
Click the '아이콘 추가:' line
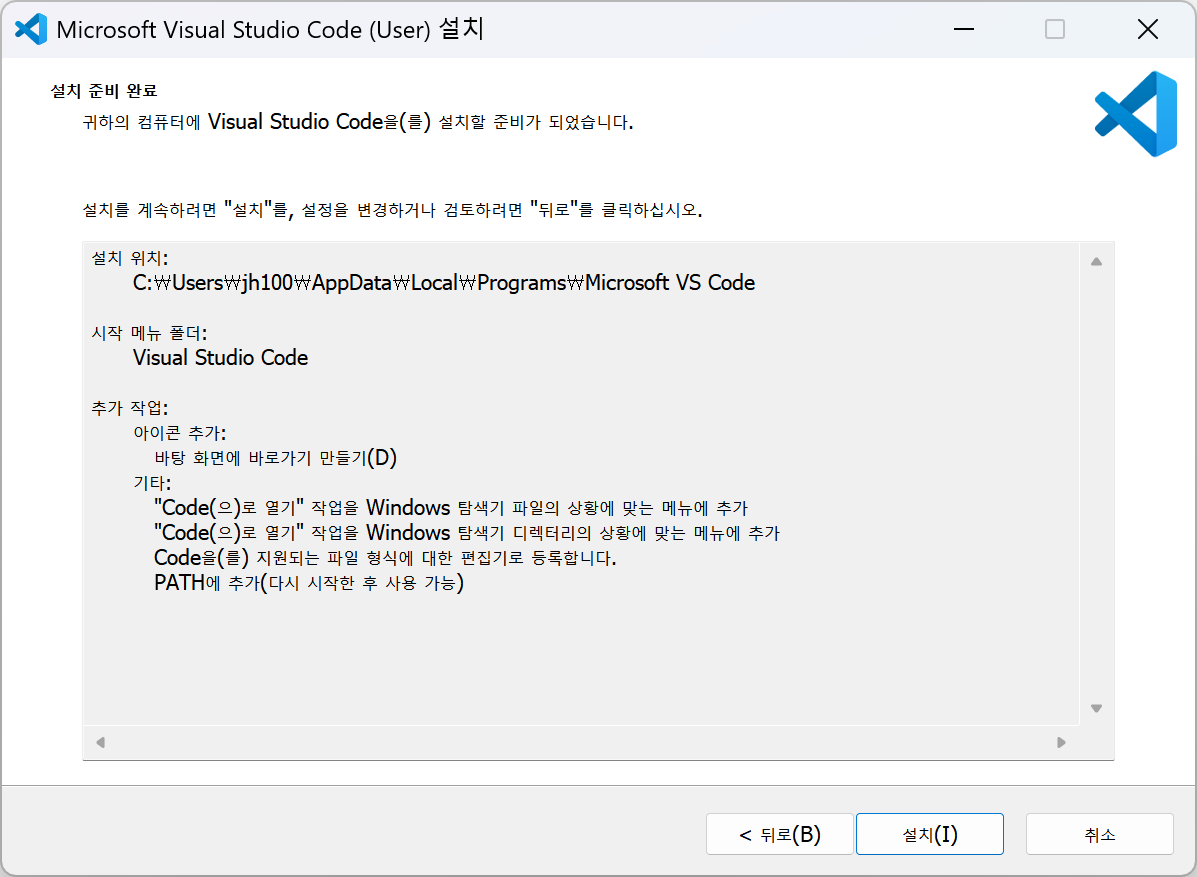[x=179, y=433]
